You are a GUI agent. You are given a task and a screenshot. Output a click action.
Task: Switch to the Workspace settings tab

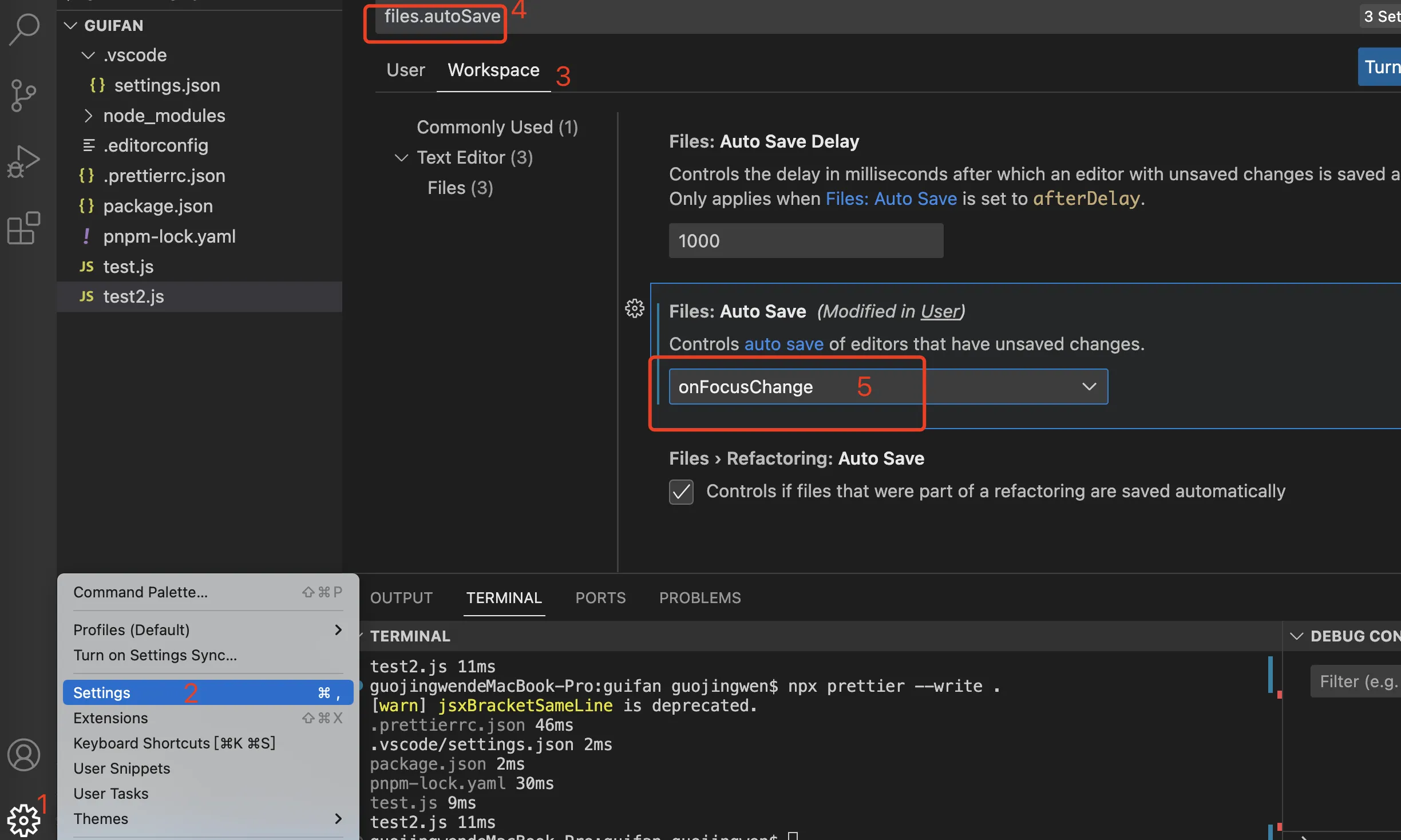tap(493, 70)
